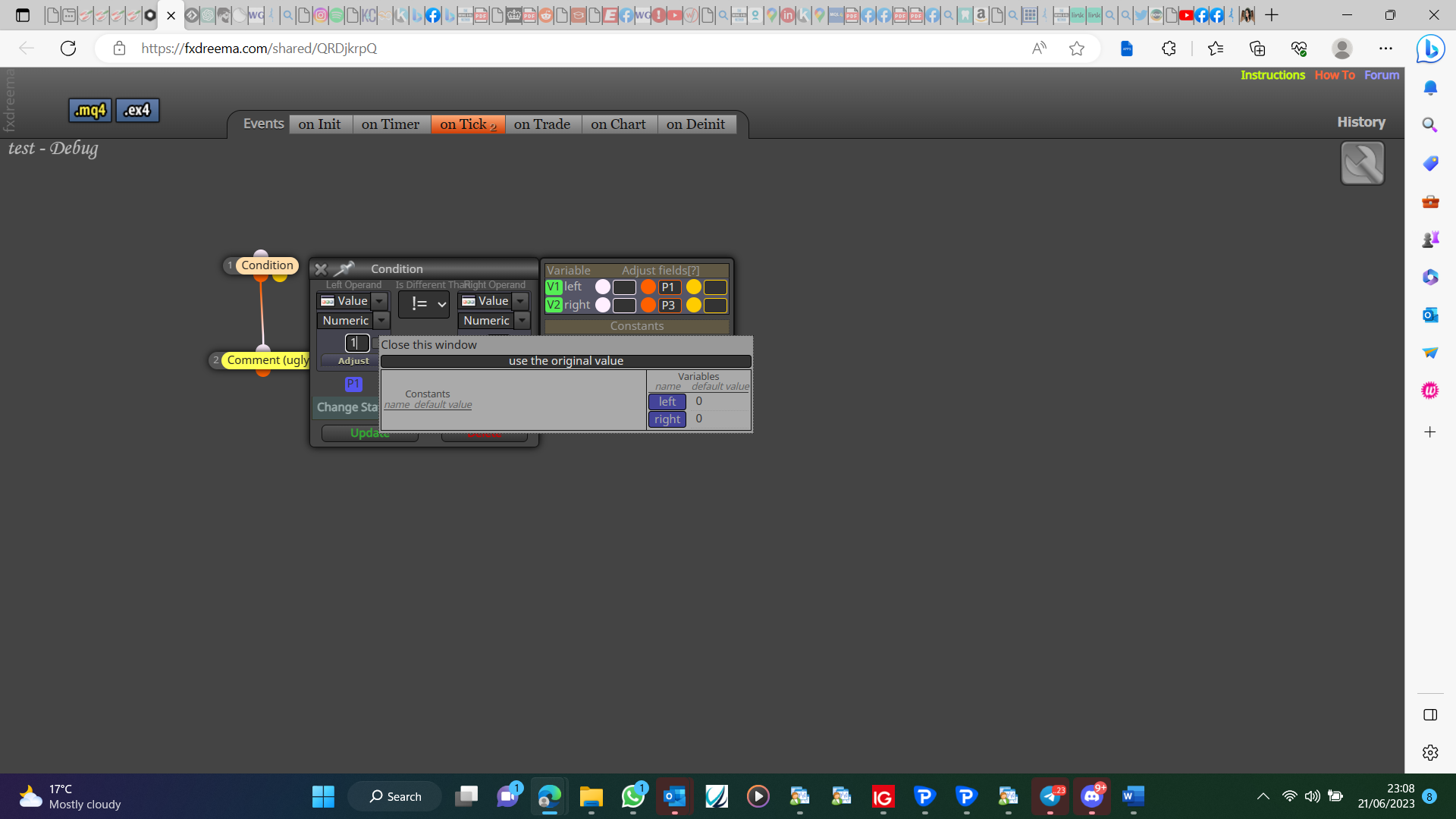Click the V2 variable badge
This screenshot has height=819, width=1456.
pyautogui.click(x=554, y=305)
